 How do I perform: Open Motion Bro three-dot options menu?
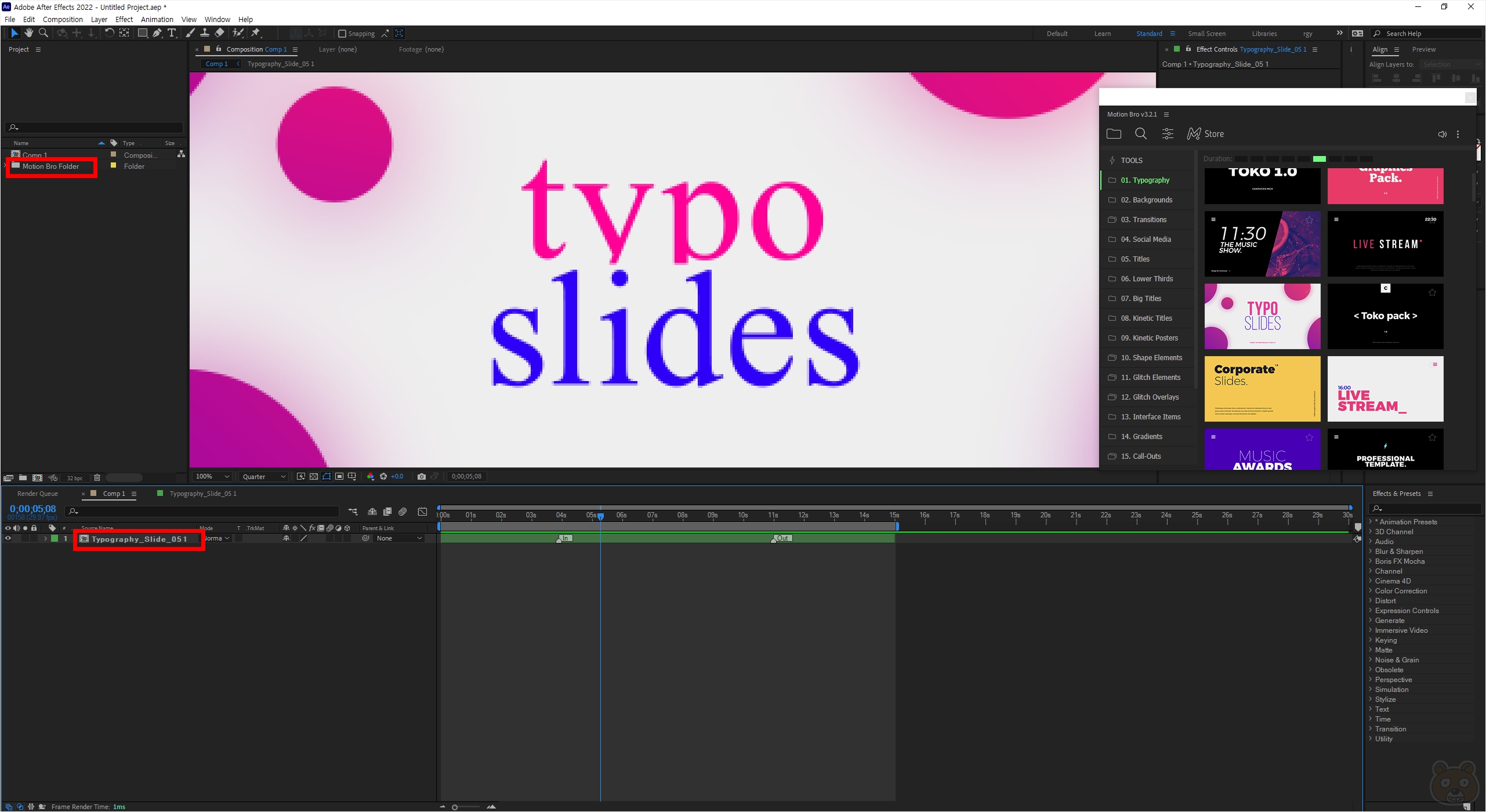(1458, 134)
